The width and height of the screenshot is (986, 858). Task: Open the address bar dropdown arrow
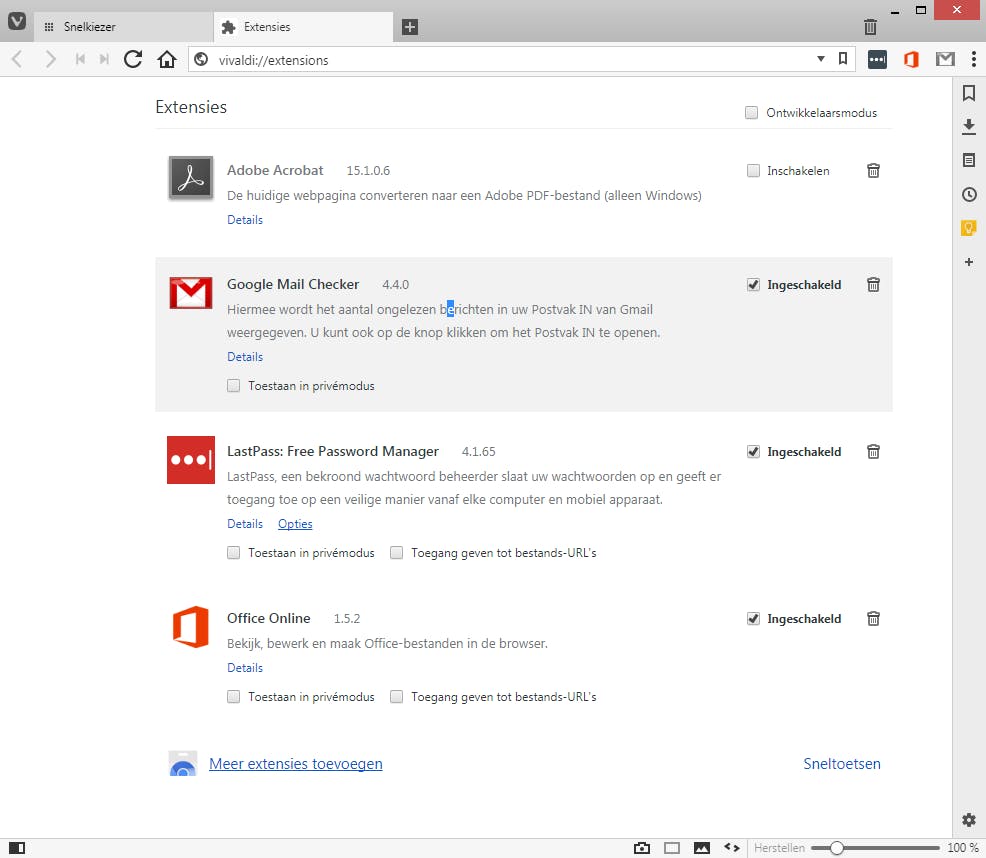[x=820, y=59]
